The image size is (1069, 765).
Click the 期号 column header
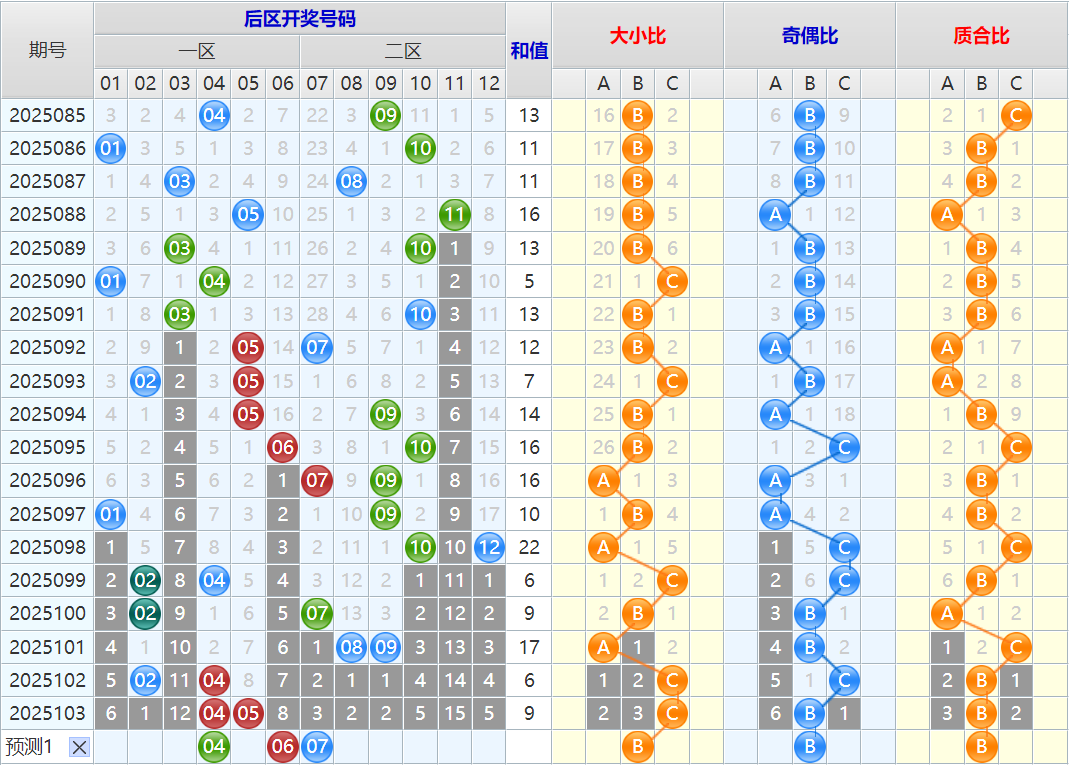[x=47, y=50]
